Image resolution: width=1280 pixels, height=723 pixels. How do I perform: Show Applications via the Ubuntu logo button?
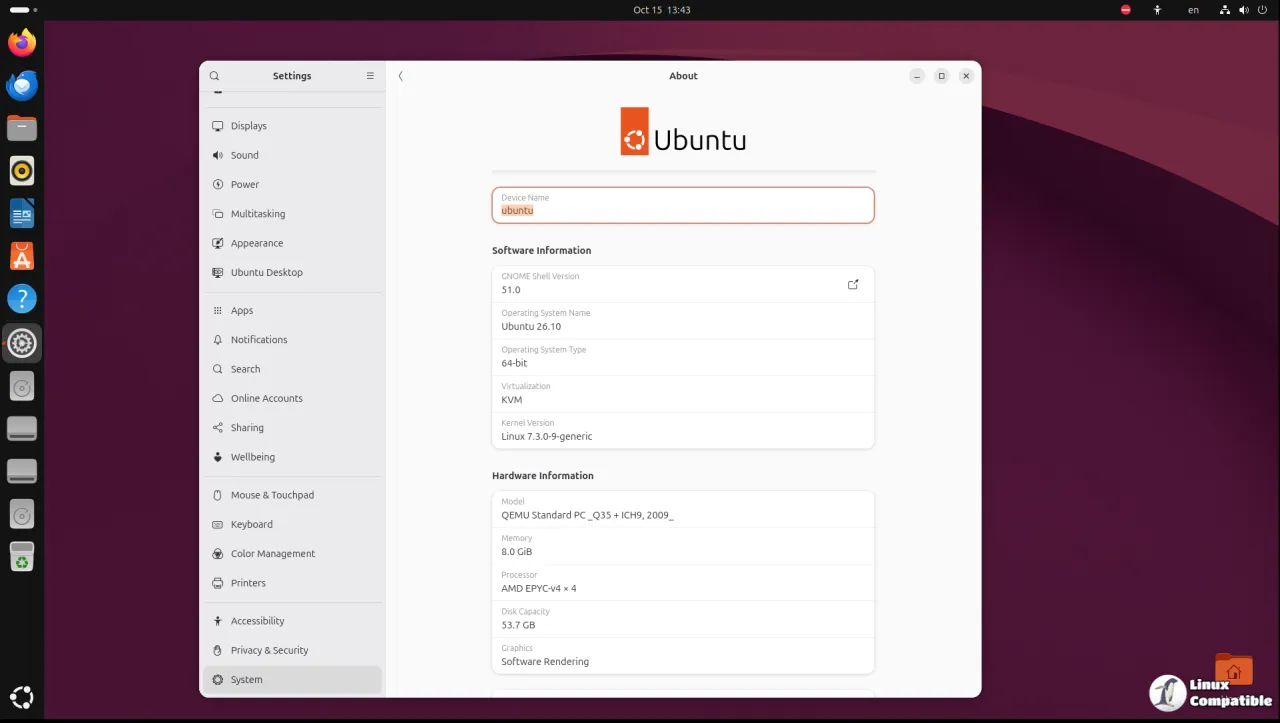pos(22,697)
